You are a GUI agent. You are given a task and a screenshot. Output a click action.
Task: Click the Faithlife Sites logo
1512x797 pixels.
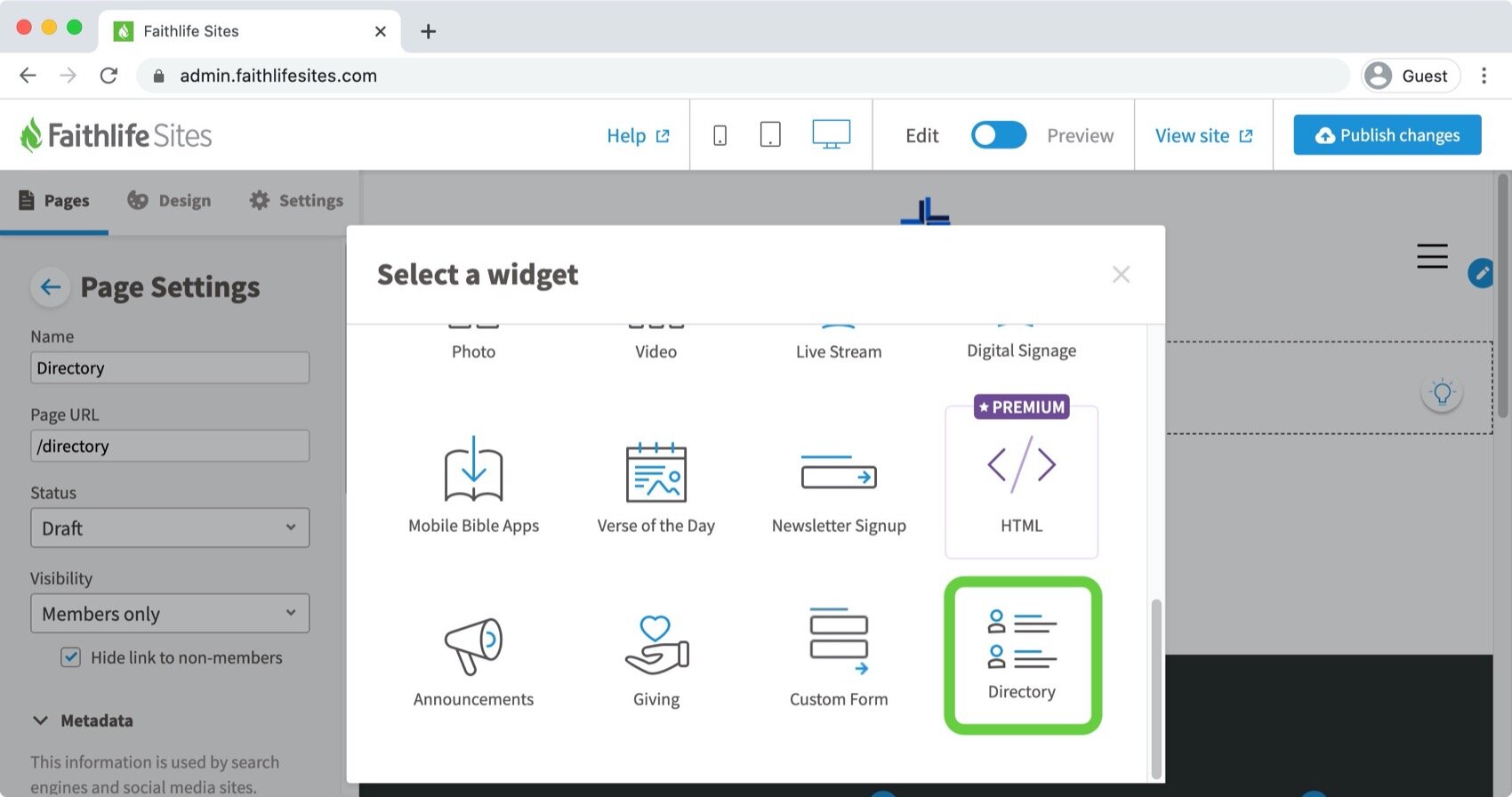[116, 135]
